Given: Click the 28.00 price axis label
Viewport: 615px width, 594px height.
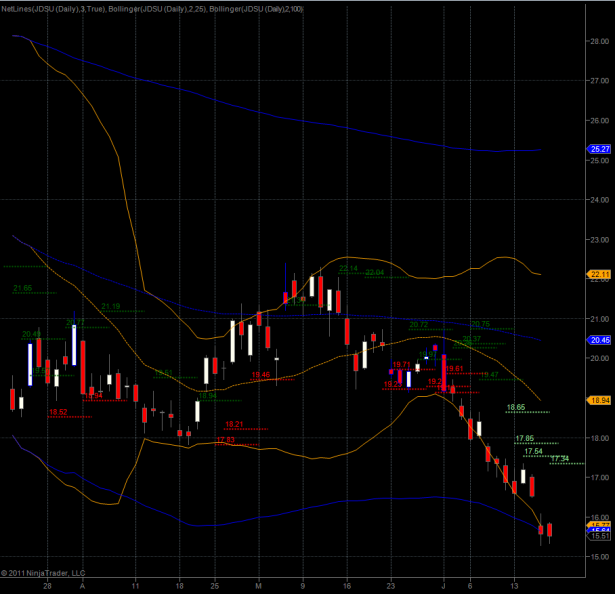Looking at the screenshot, I should click(599, 41).
